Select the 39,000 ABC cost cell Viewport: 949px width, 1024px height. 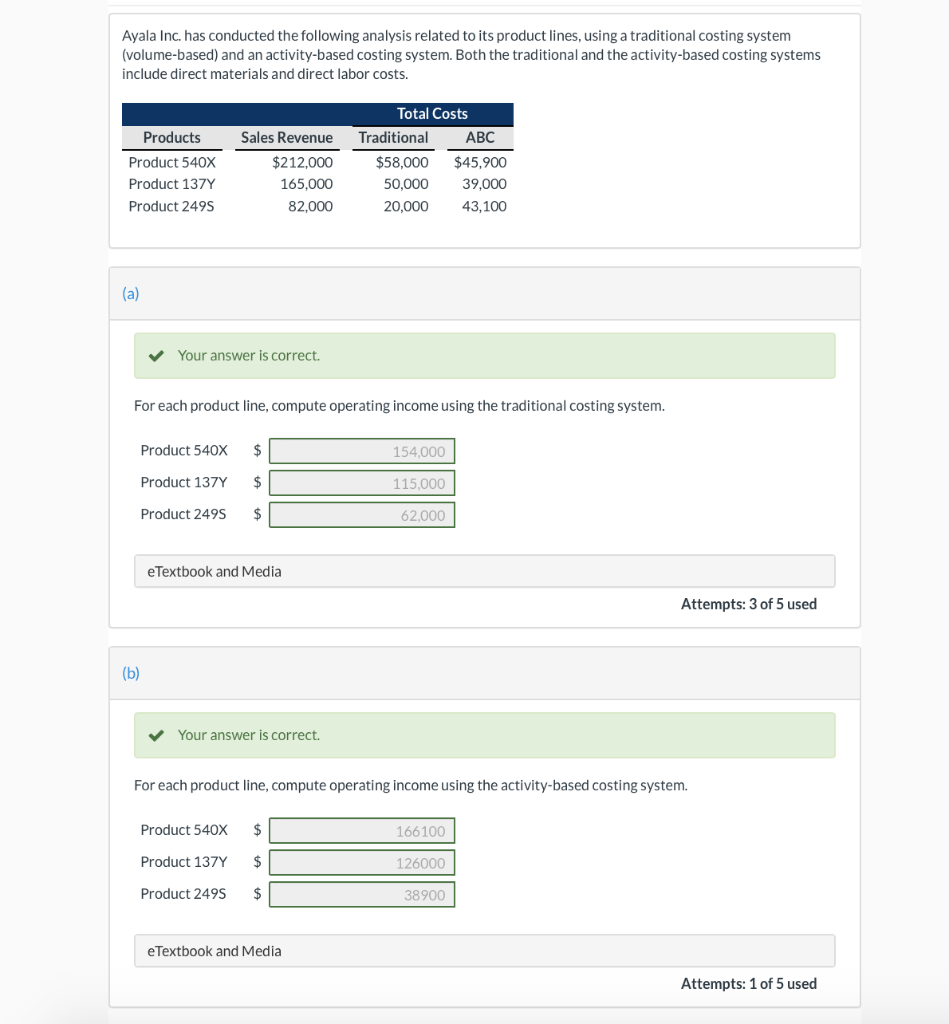click(485, 184)
